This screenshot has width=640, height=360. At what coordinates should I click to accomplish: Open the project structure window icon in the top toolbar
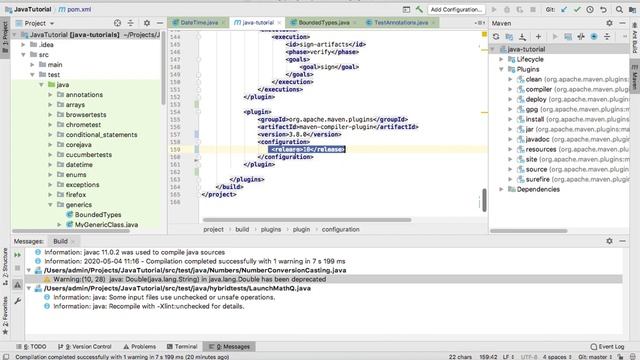pos(632,9)
